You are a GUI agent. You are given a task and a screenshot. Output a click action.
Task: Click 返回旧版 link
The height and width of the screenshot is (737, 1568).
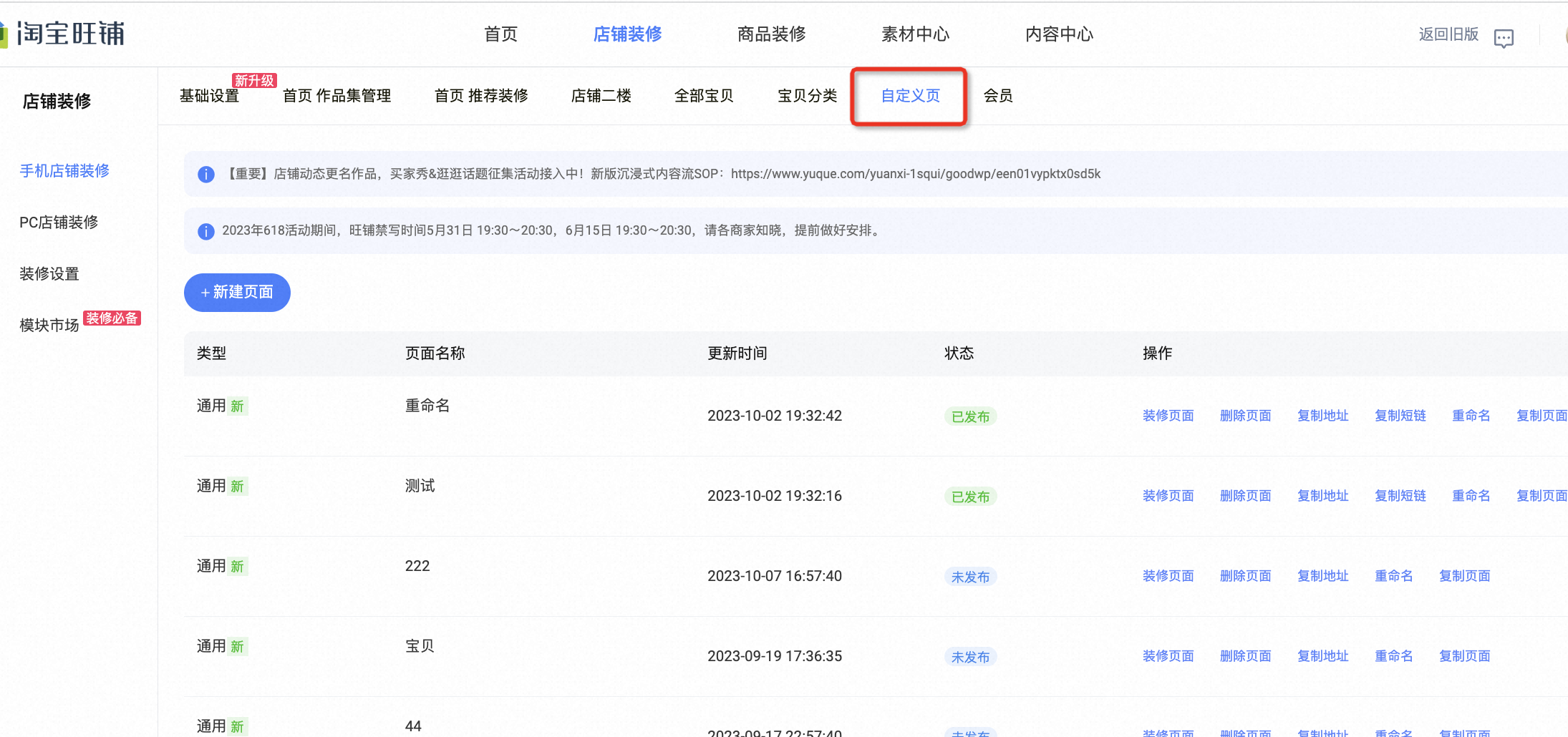[x=1448, y=34]
